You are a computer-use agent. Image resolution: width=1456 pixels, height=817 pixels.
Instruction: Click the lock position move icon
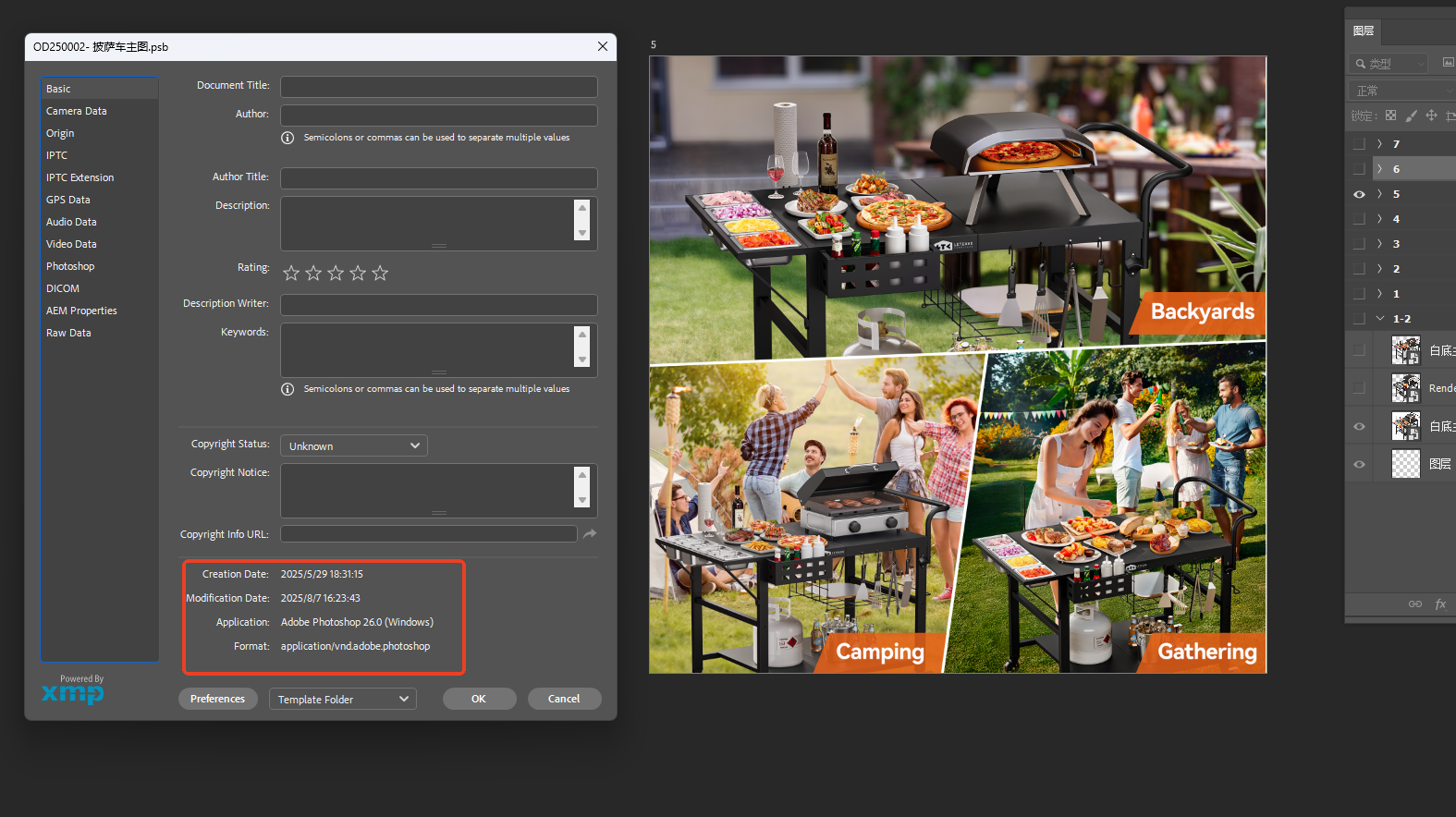[1431, 116]
